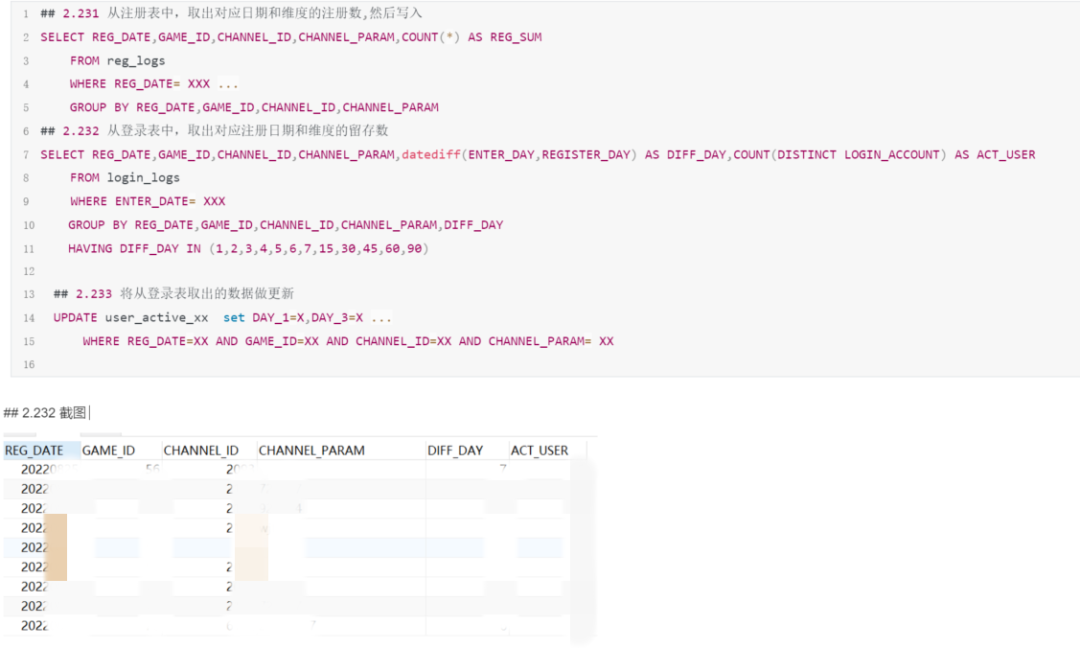
Task: Click the table name "user_active_xx" in the code
Action: pos(156,317)
